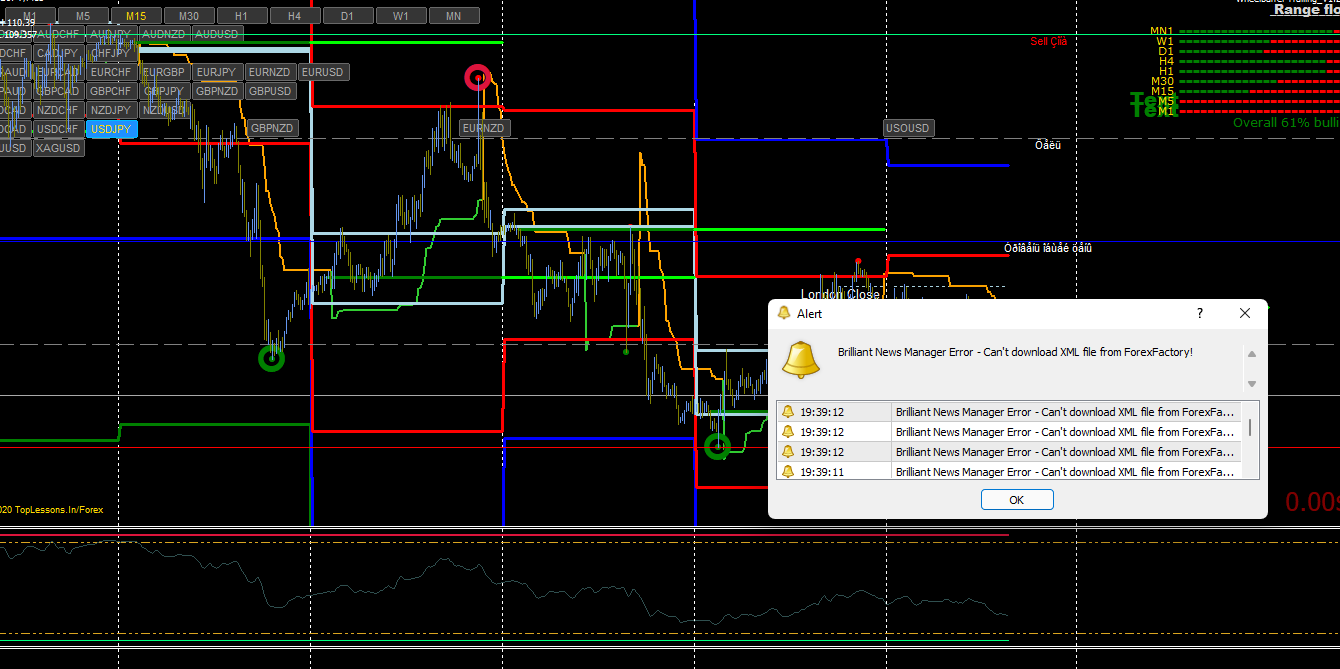Click the large golden bell alert icon
The width and height of the screenshot is (1340, 669).
[800, 360]
